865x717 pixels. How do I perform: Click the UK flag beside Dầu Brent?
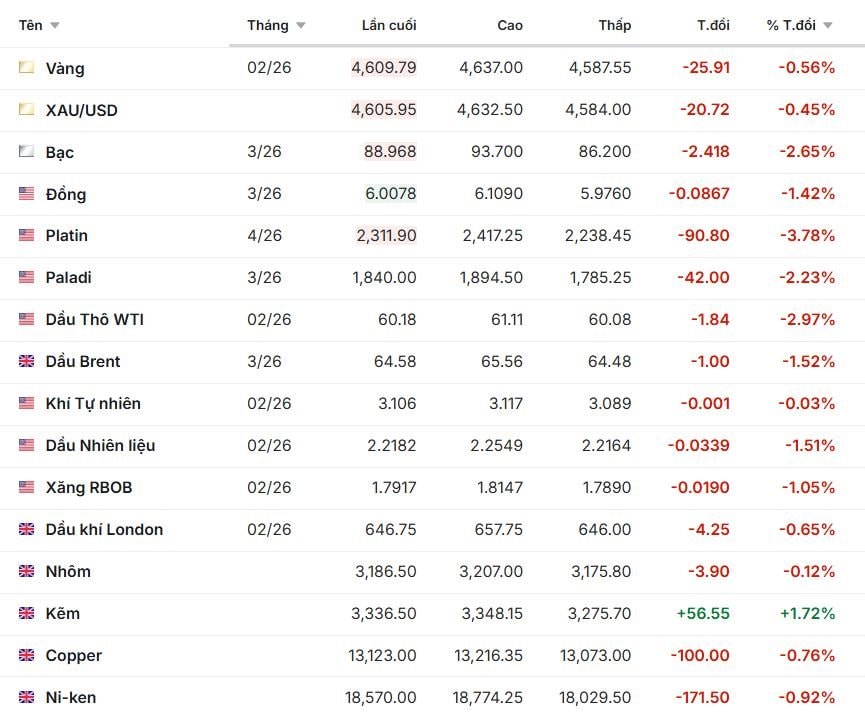26,362
